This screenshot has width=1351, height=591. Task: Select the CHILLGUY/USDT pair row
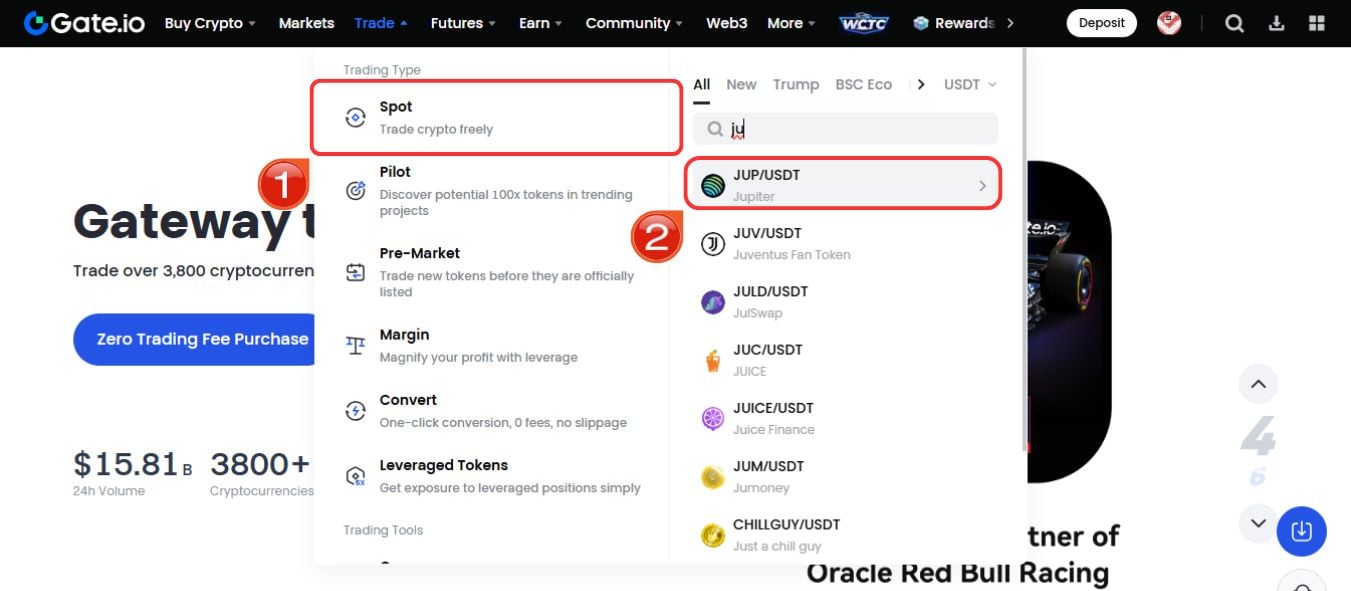coord(845,535)
